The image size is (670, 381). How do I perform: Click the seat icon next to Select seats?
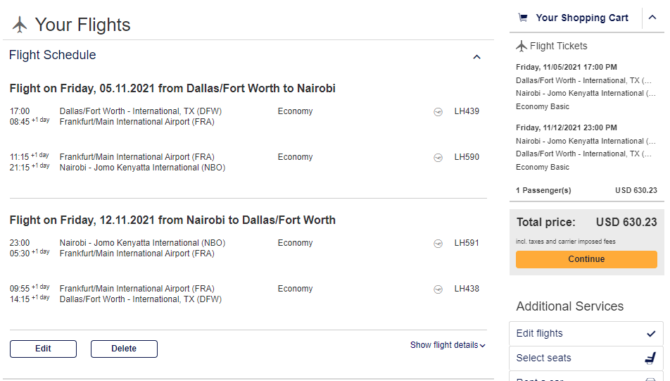650,358
